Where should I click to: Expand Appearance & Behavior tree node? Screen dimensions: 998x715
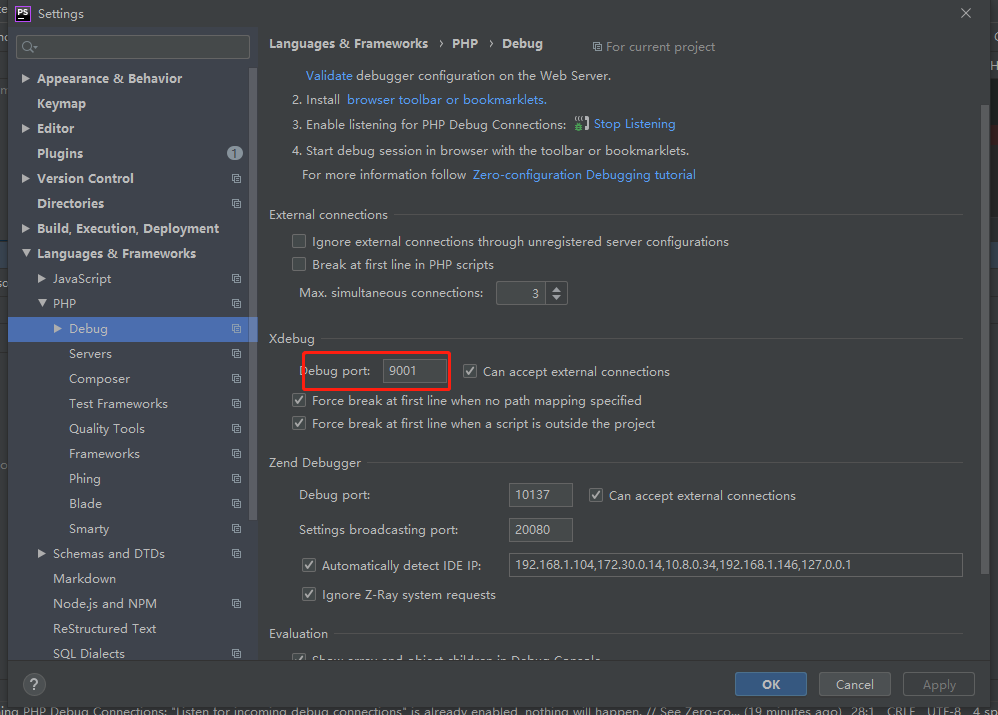tap(25, 78)
